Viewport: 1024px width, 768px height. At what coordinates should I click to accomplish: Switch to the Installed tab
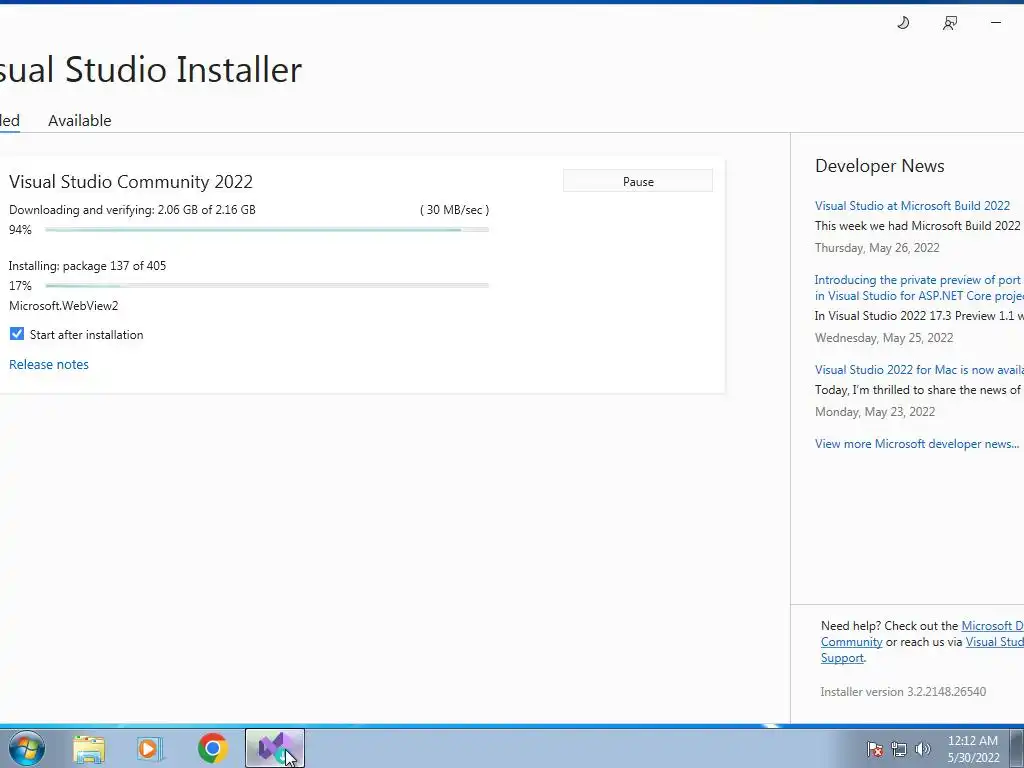10,120
